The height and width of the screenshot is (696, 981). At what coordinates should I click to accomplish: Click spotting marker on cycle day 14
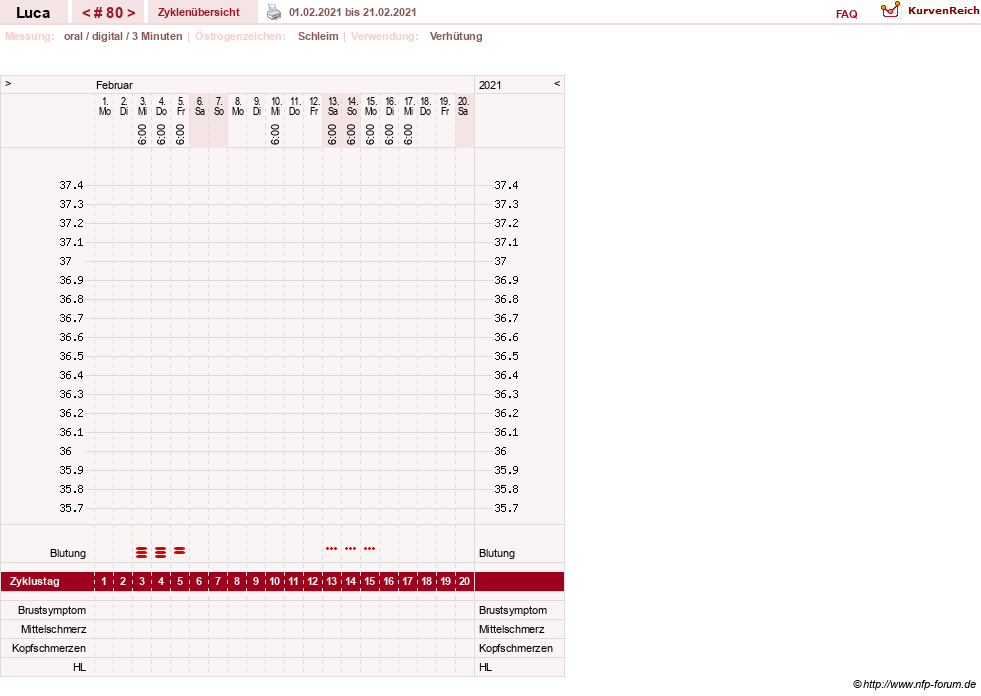coord(350,549)
